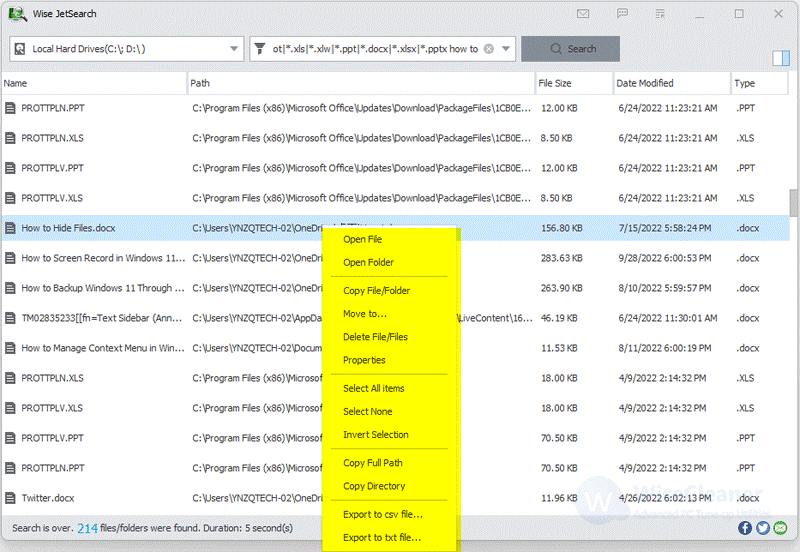Viewport: 800px width, 552px height.
Task: Open the Facebook share icon
Action: tap(745, 528)
